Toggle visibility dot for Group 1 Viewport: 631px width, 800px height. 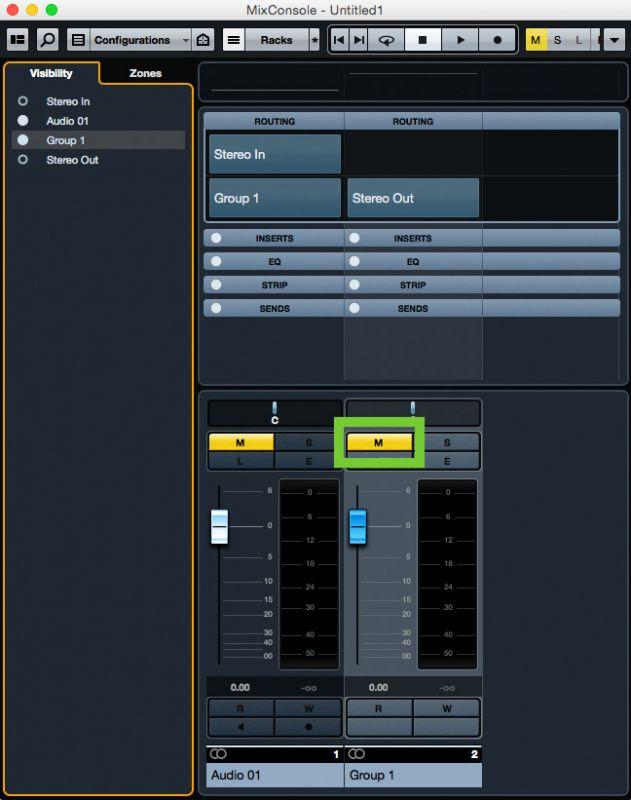[22, 140]
